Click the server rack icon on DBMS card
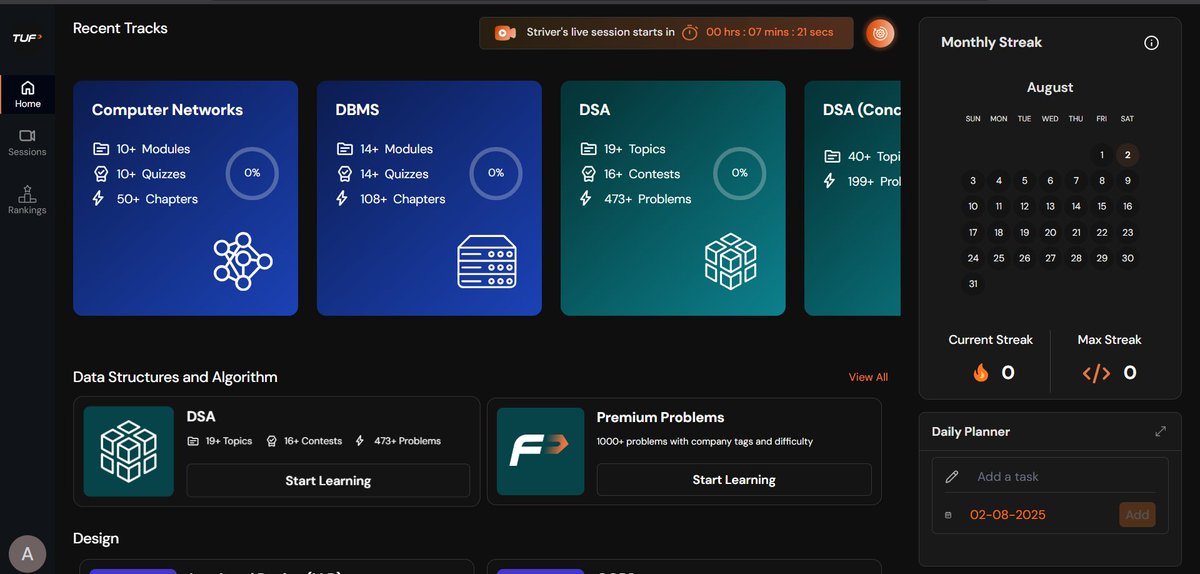Image resolution: width=1200 pixels, height=574 pixels. 487,262
